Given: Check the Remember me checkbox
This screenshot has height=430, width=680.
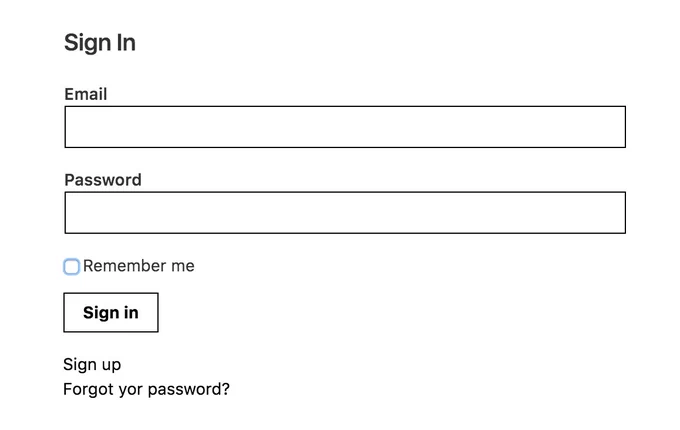Looking at the screenshot, I should (72, 267).
